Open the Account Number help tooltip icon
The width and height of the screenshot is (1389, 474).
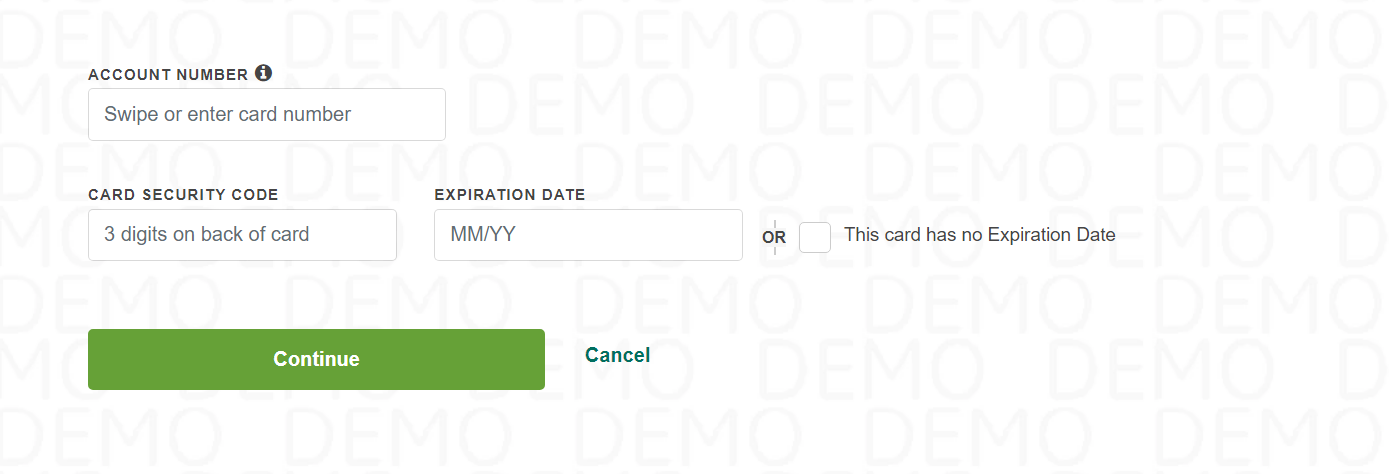(x=263, y=73)
